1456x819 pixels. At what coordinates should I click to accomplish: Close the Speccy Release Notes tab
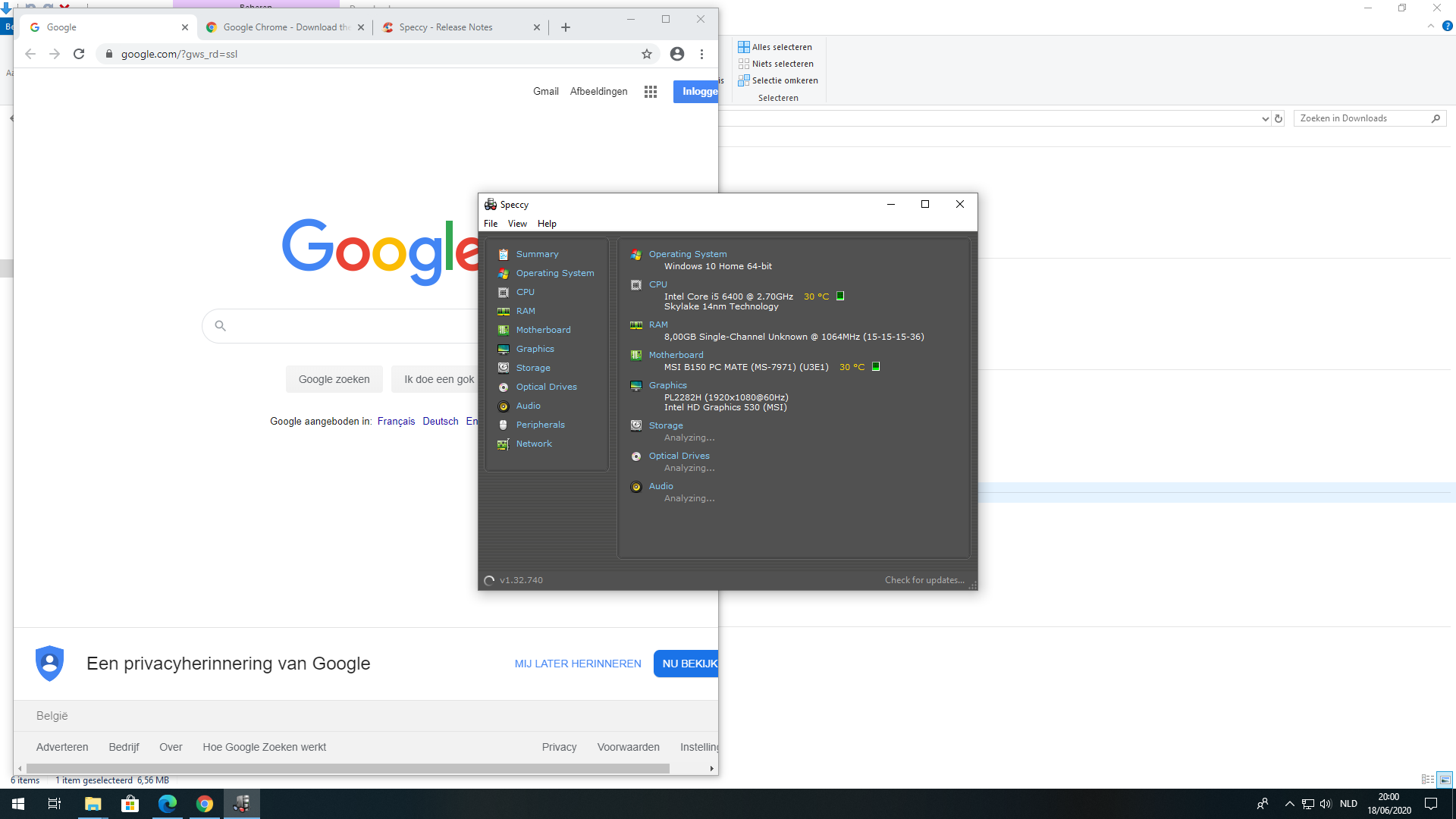coord(537,27)
